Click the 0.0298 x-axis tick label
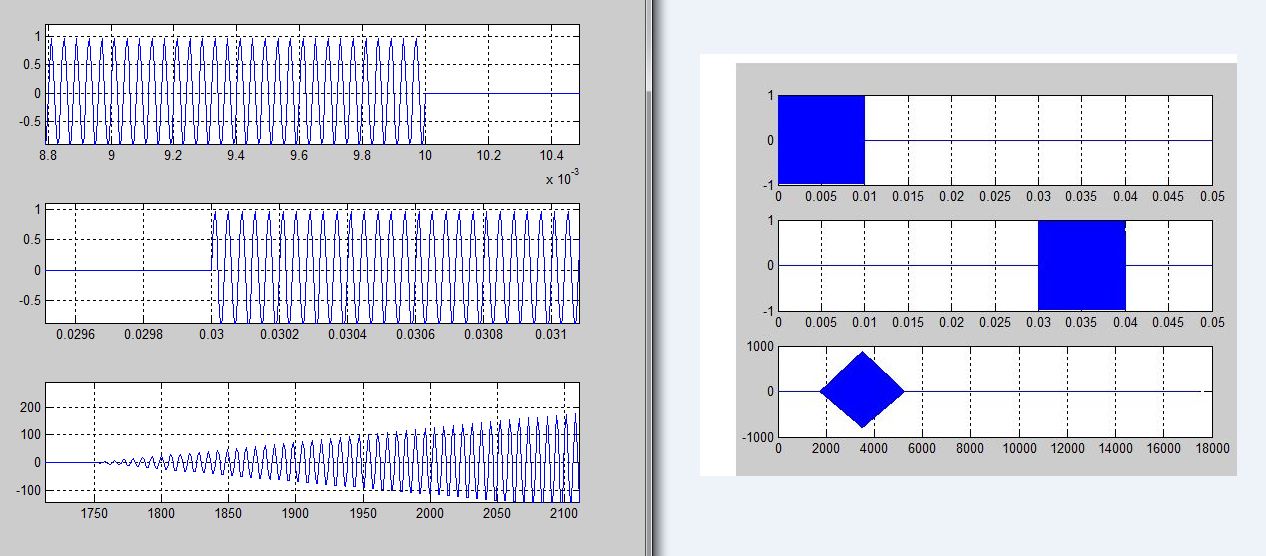Screen dimensions: 1266x556 (x=144, y=333)
